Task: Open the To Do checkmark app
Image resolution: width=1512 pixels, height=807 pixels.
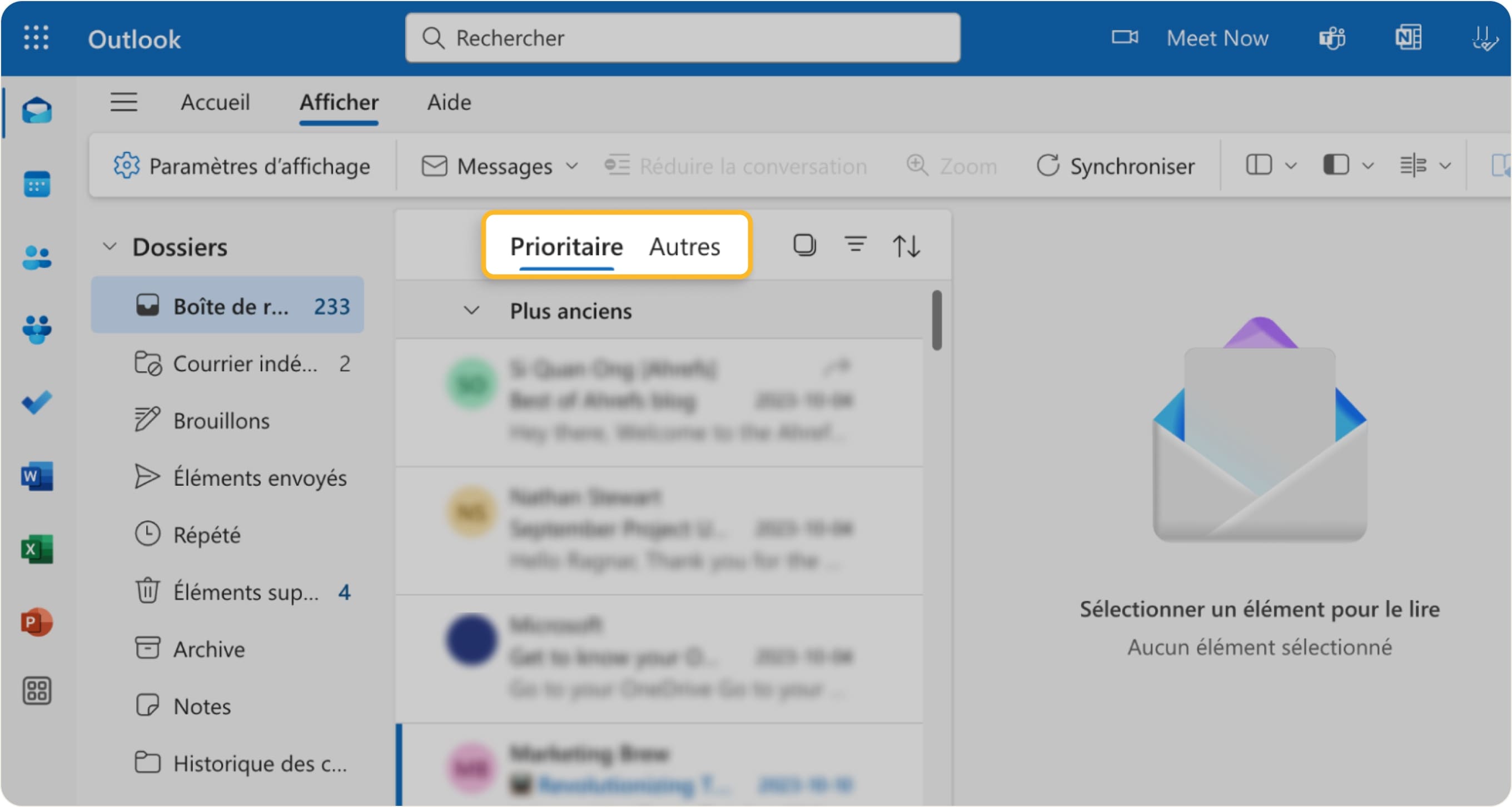Action: 37,402
